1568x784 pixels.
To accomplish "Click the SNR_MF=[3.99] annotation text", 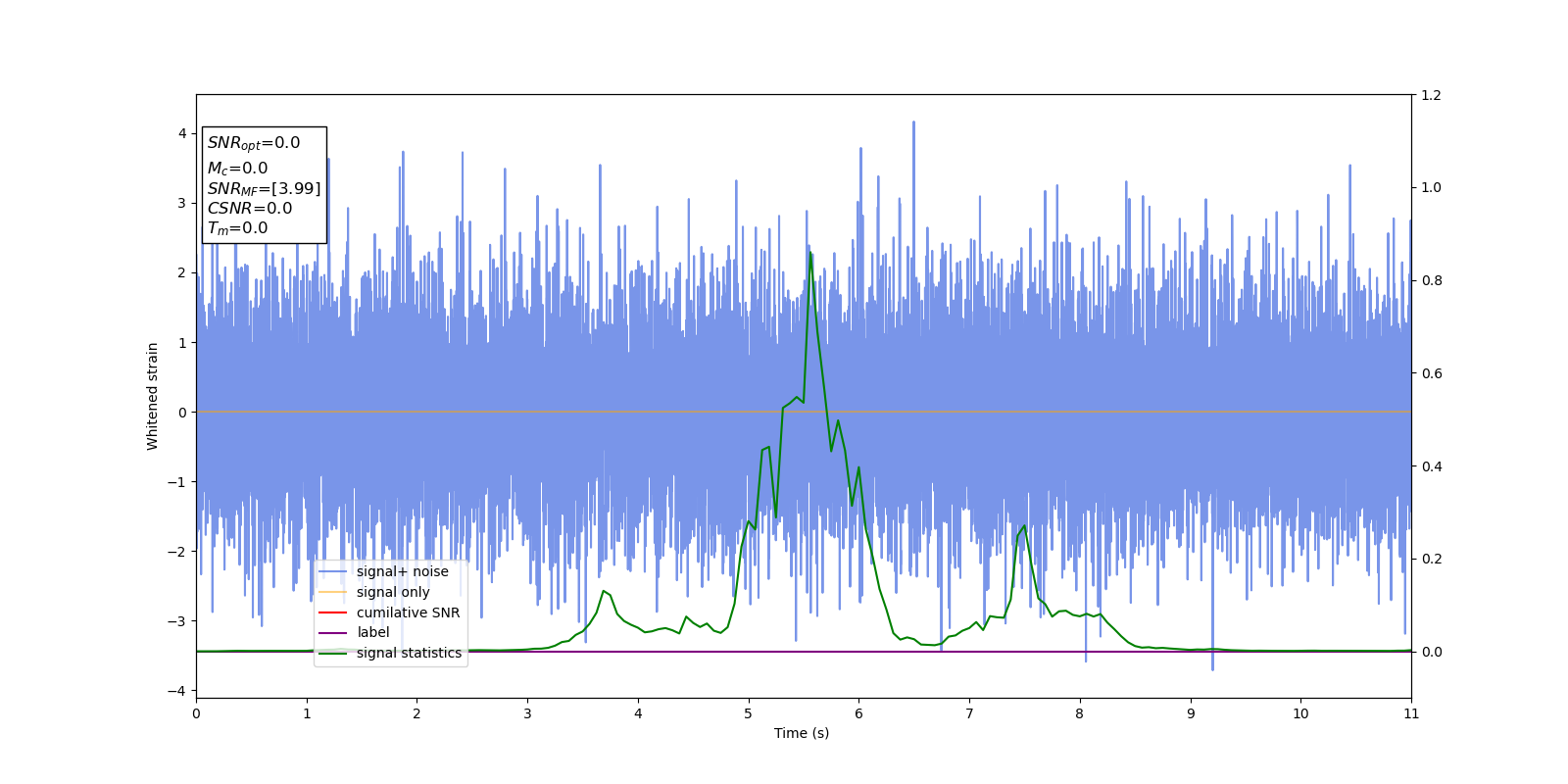I will [264, 188].
